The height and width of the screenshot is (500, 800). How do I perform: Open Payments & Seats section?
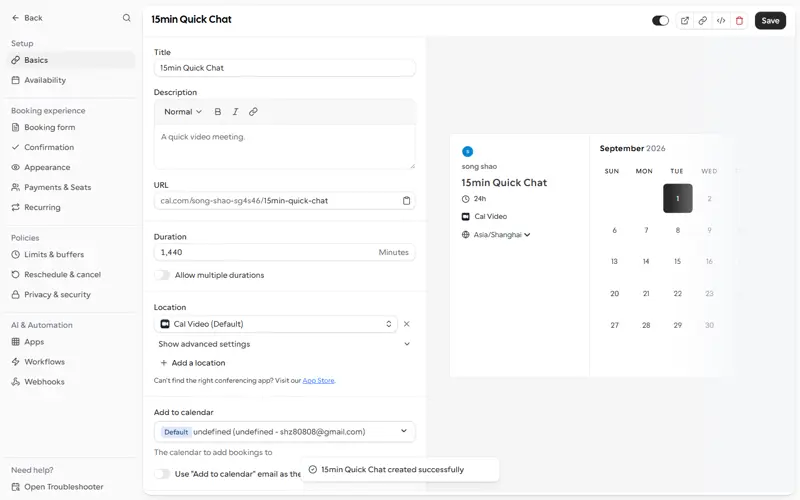71,187
